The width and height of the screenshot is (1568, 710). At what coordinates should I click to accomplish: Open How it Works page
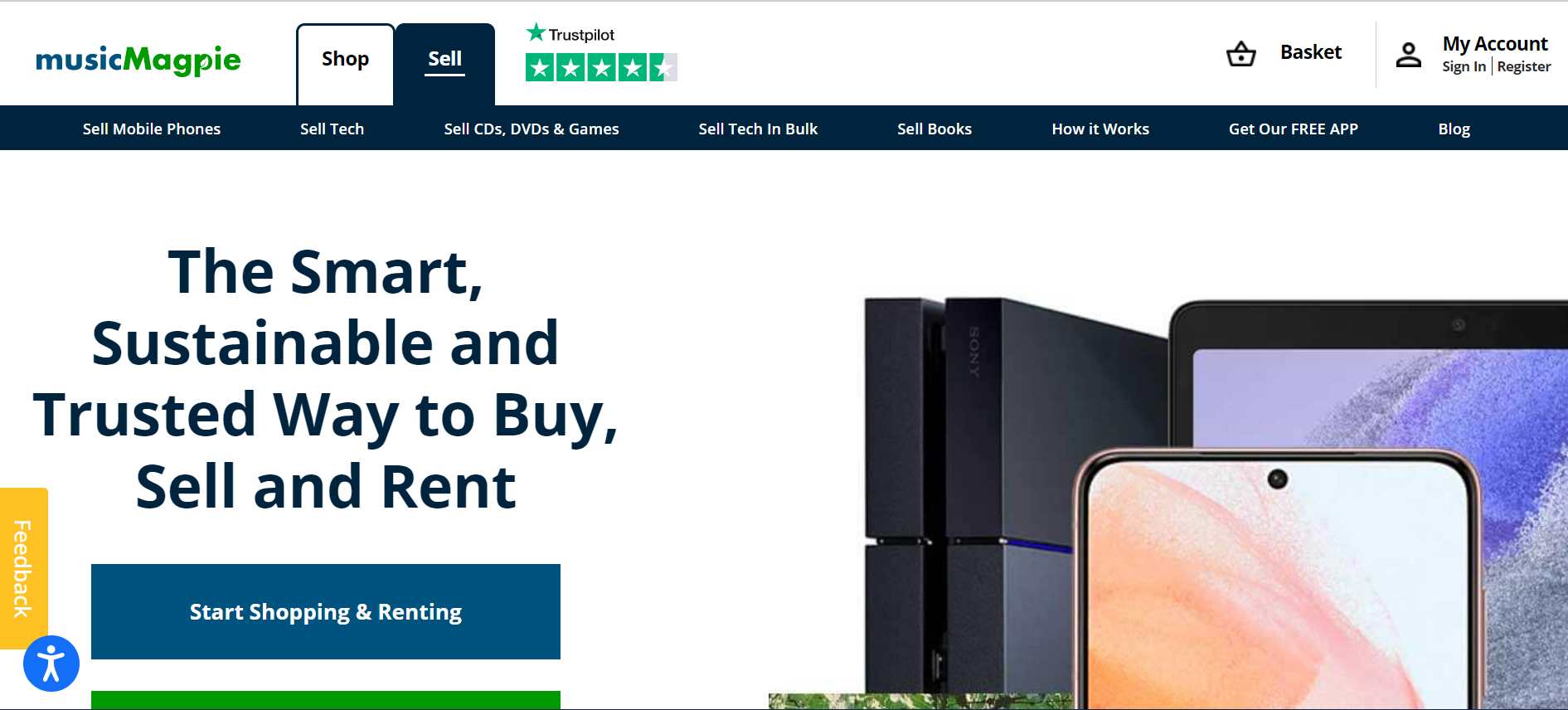(x=1100, y=129)
